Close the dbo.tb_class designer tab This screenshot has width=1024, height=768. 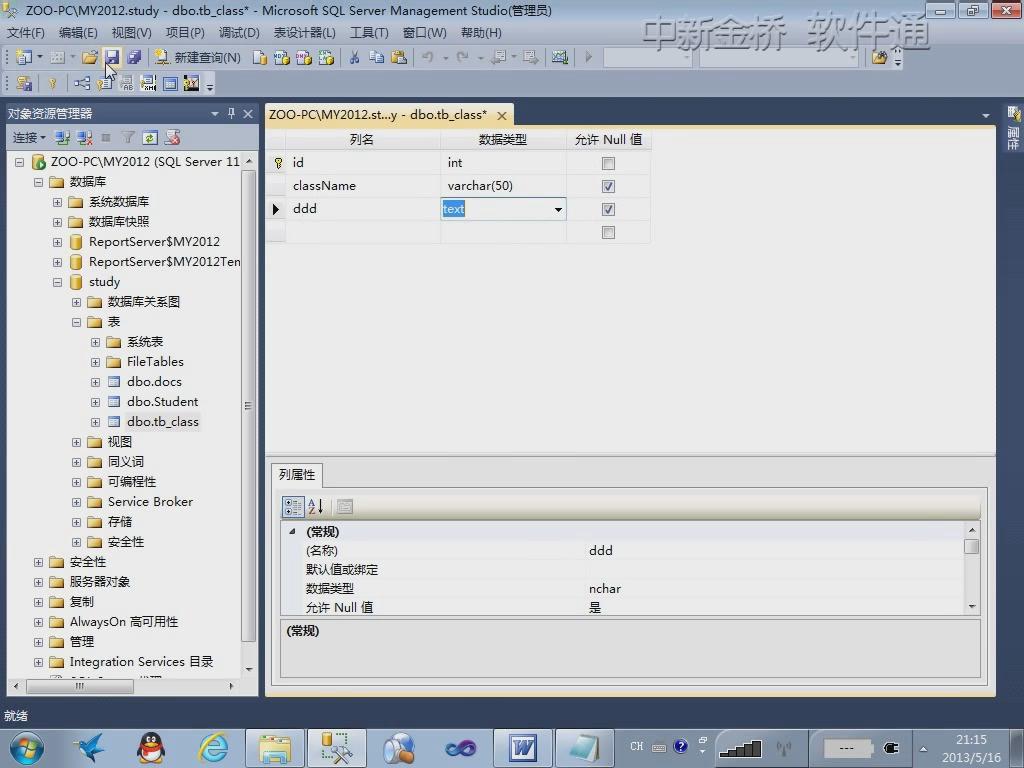click(502, 116)
